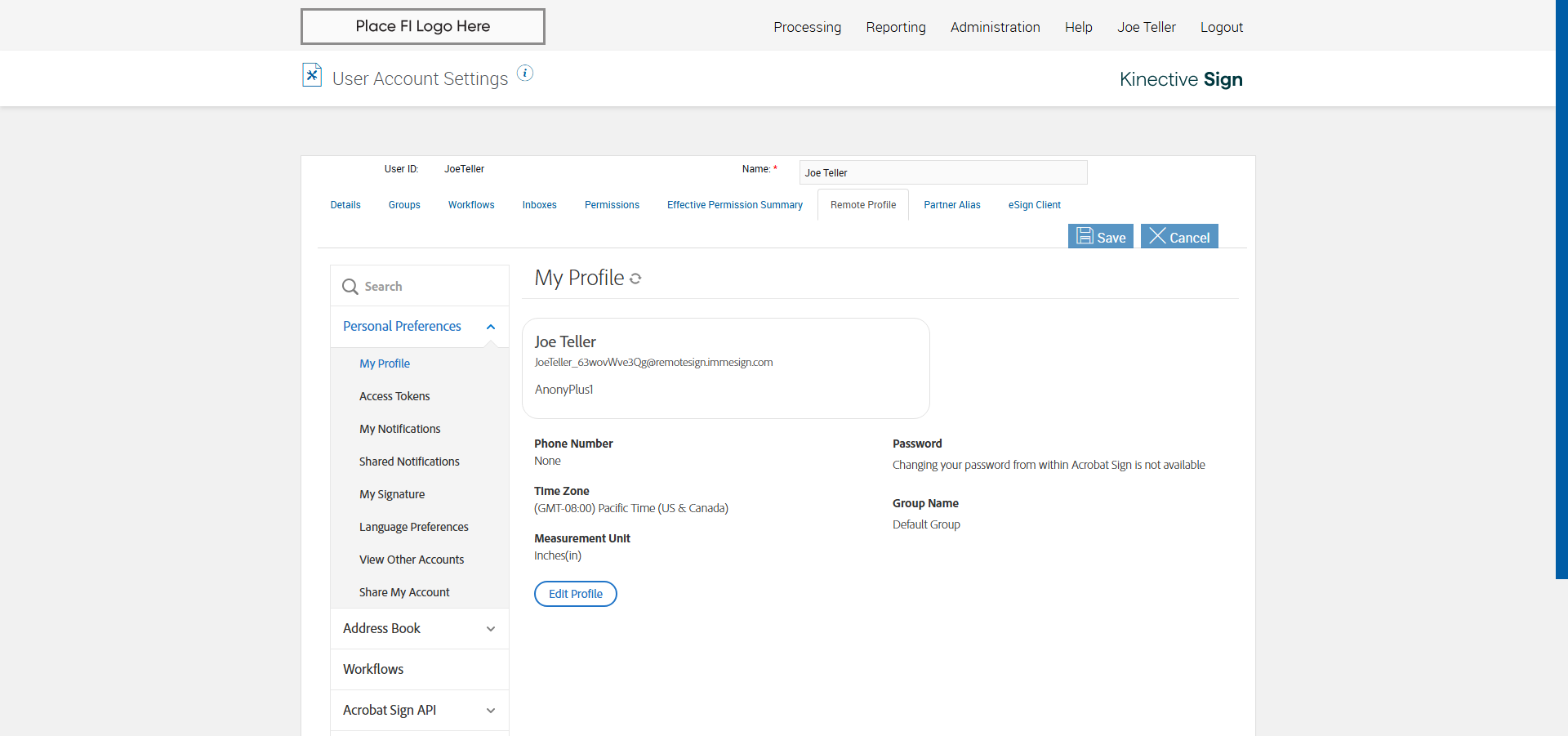Viewport: 1568px width, 736px height.
Task: Click the refresh icon next to My Profile
Action: (x=635, y=279)
